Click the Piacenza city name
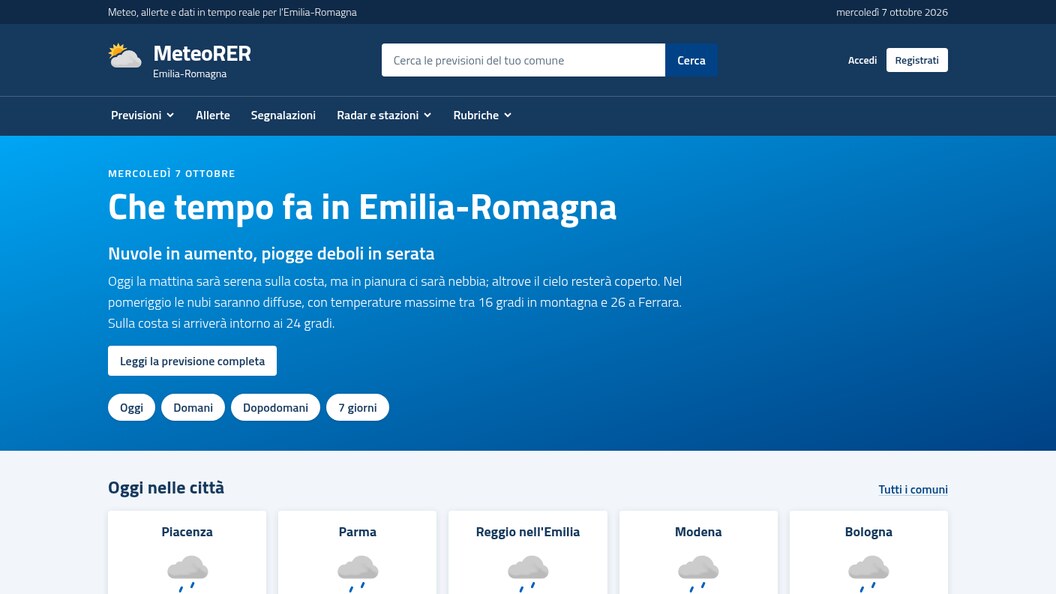 187,532
